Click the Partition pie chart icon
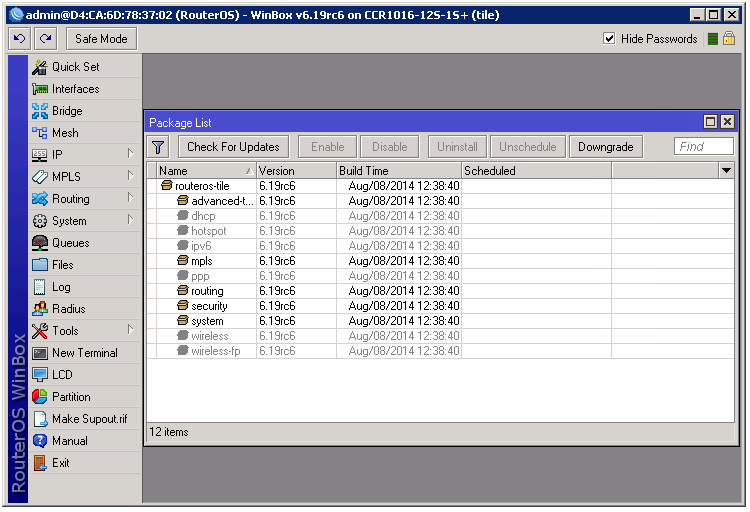The width and height of the screenshot is (750, 512). click(x=40, y=397)
